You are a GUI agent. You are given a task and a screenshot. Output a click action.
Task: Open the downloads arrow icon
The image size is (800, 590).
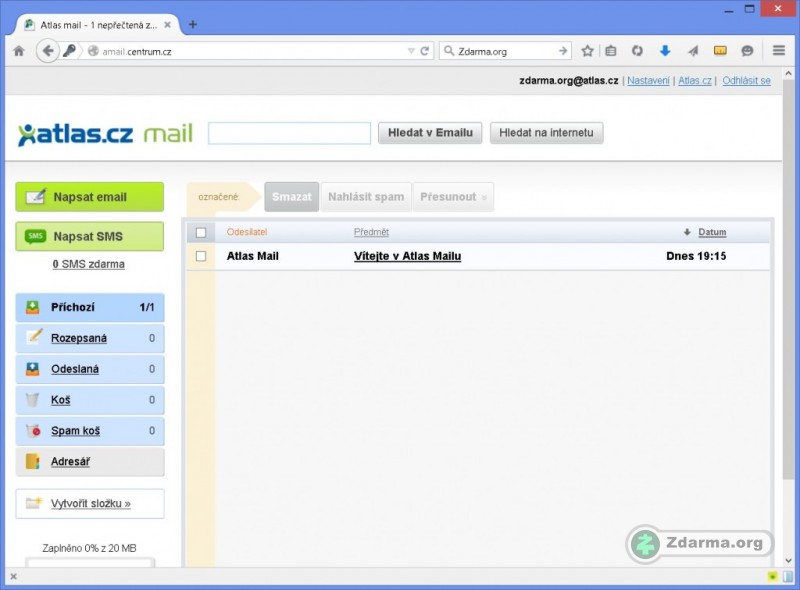click(x=665, y=51)
